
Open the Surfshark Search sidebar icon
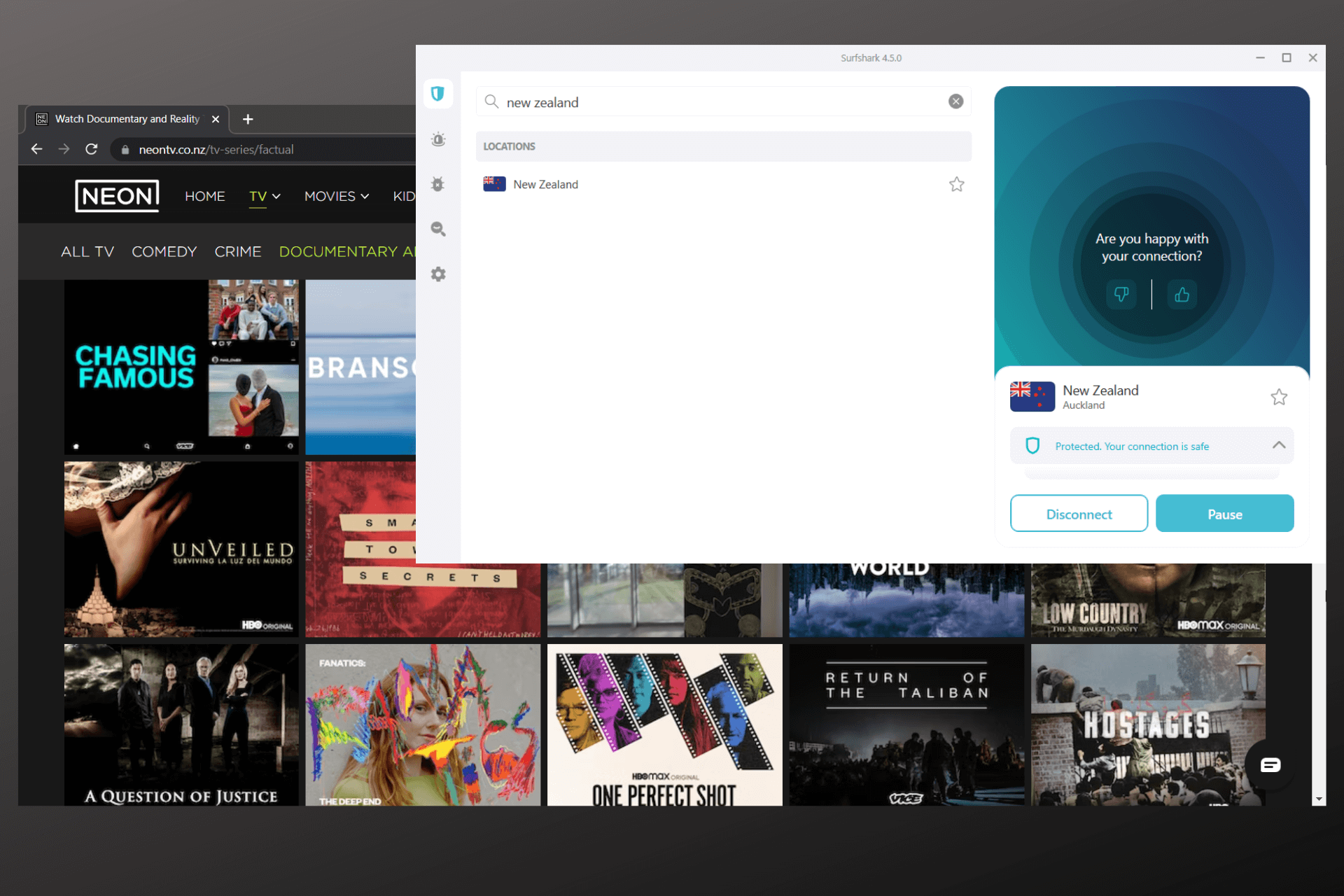438,229
